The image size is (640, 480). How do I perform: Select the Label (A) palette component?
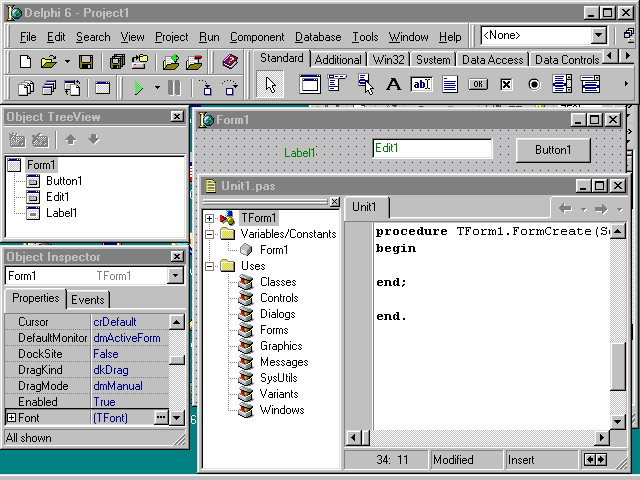pyautogui.click(x=393, y=84)
